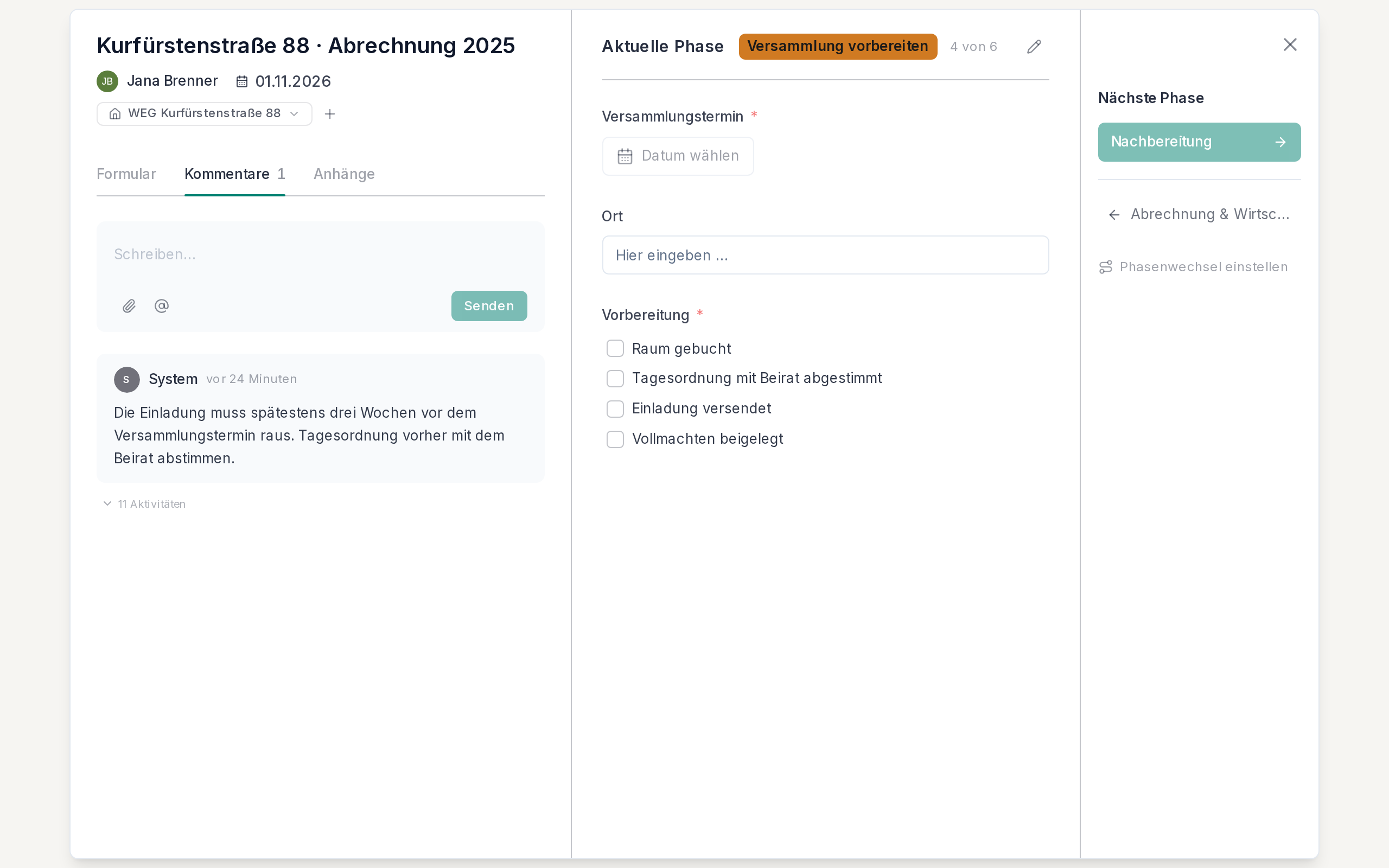Open the WEG Kurfürstenstraße 88 dropdown
1389x868 pixels.
(x=205, y=114)
